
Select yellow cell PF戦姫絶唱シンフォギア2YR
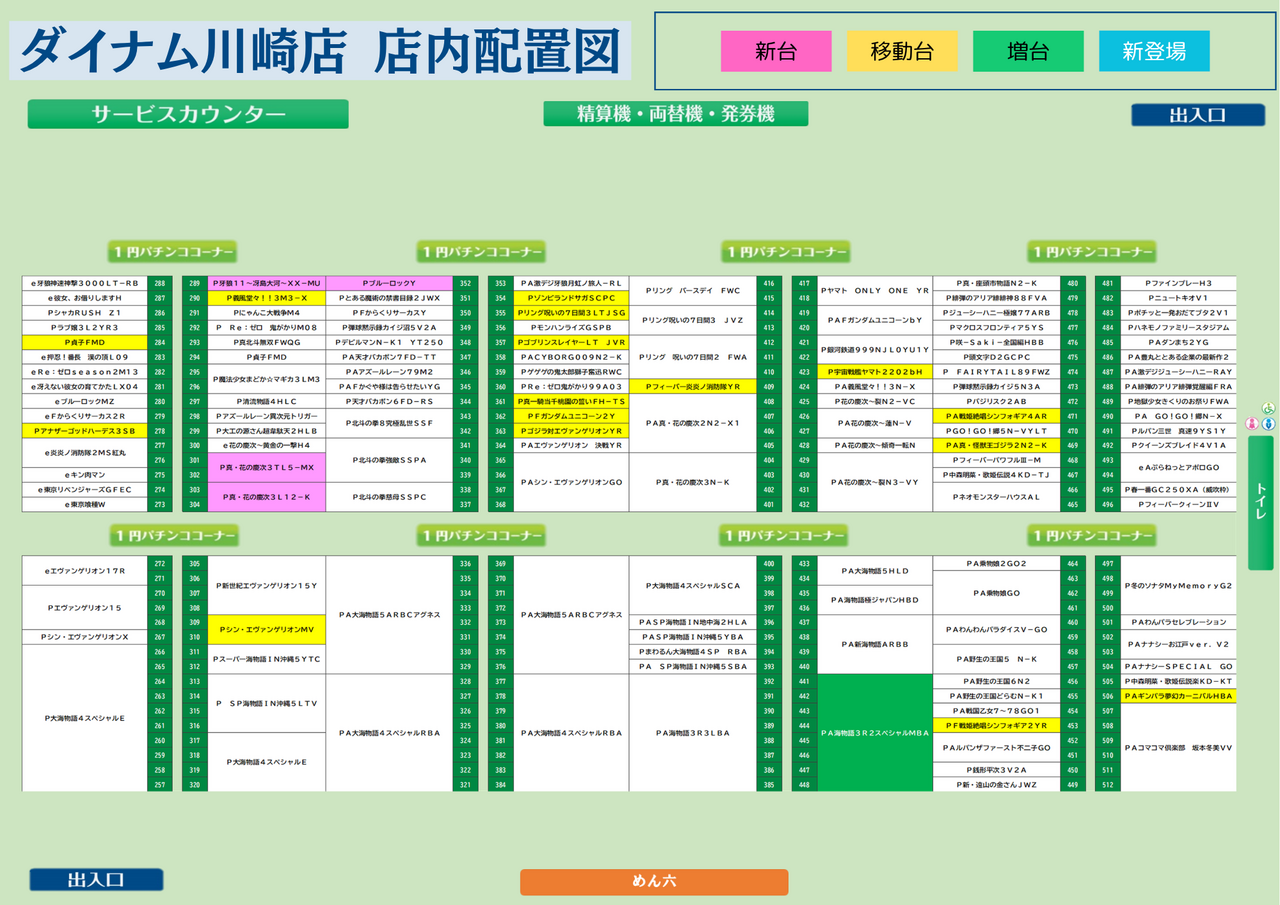tap(996, 725)
